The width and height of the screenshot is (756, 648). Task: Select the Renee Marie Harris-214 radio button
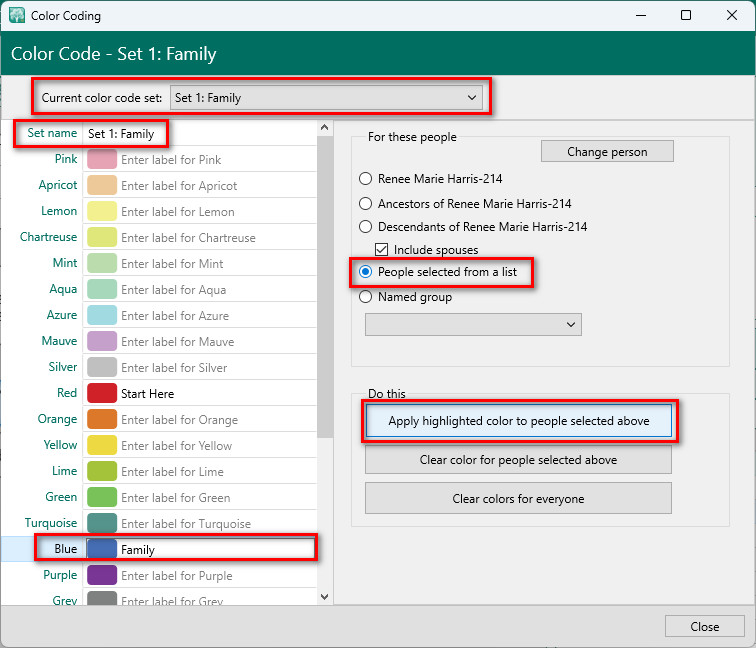click(x=365, y=179)
